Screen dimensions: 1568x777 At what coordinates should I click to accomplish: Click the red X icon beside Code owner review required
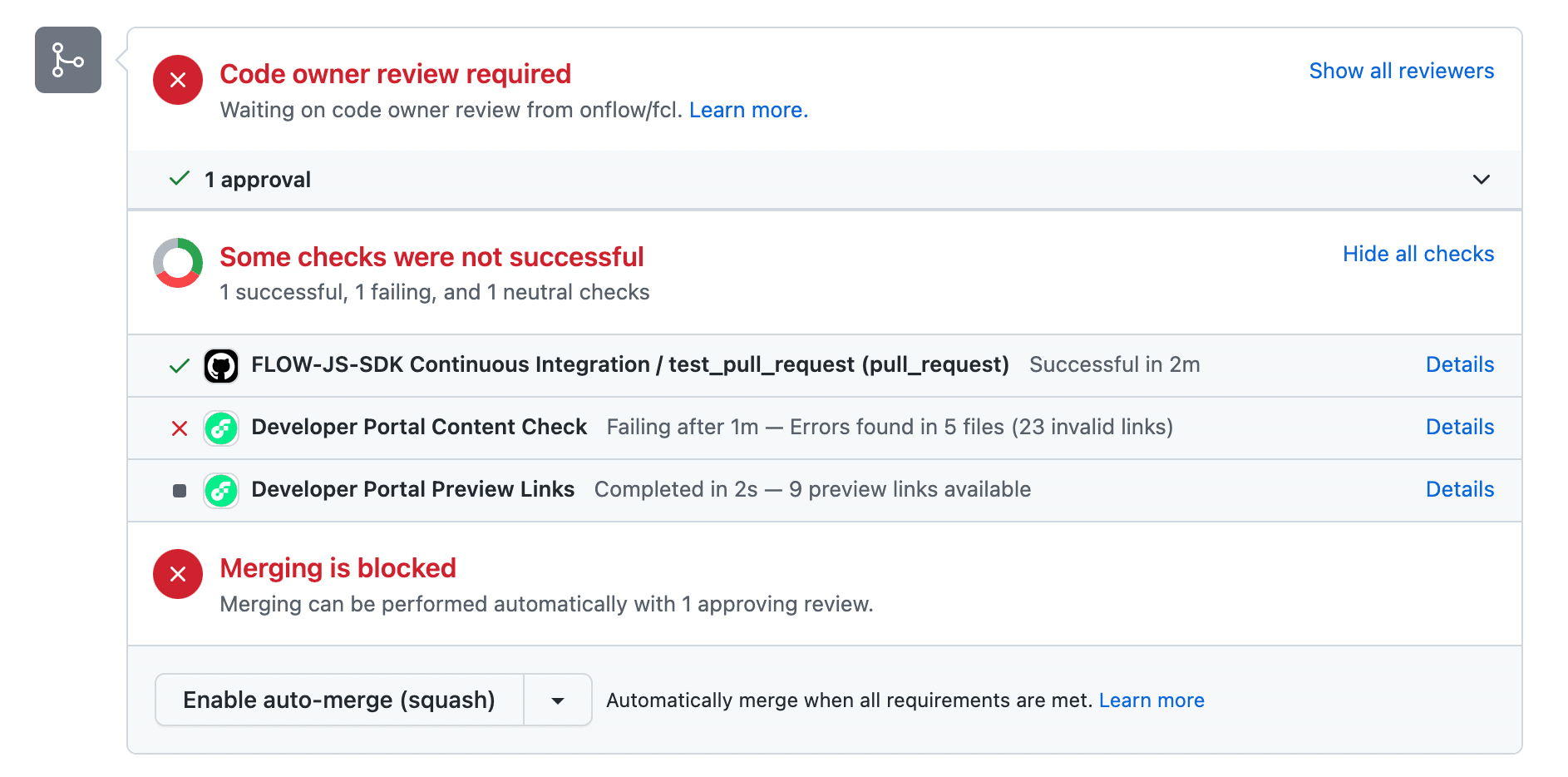(177, 80)
